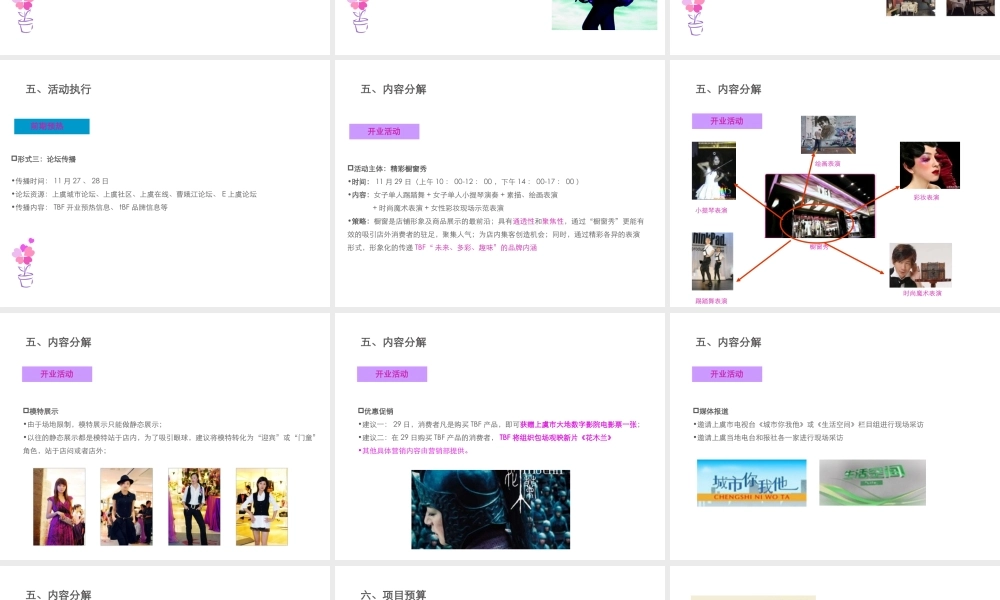Image resolution: width=1000 pixels, height=600 pixels.
Task: Click 开业活动 label on 模特展示 slide
Action: pyautogui.click(x=57, y=374)
